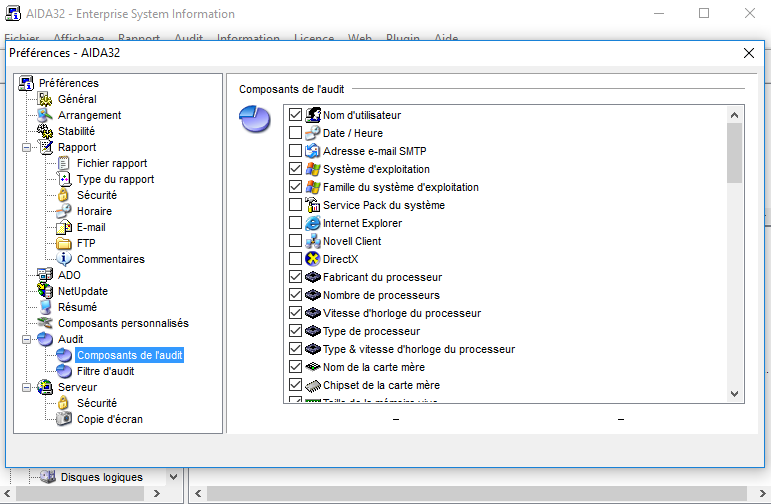Viewport: 771px width, 504px height.
Task: Click right arrow of right pane horizontal scrollbar
Action: pyautogui.click(x=763, y=493)
